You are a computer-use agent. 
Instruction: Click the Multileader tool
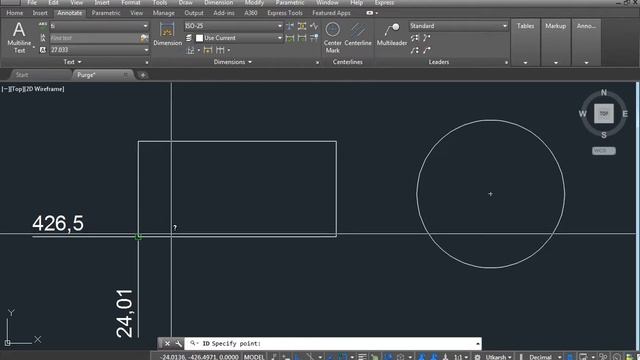(392, 34)
